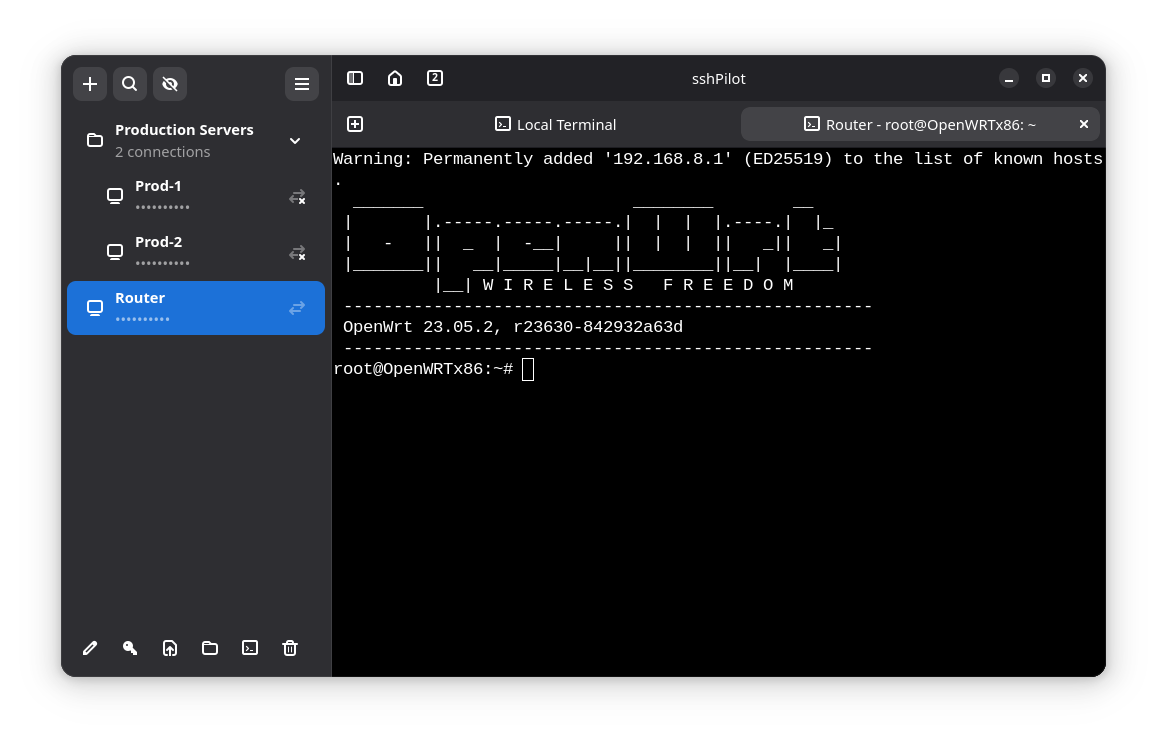Click the Prod-1 disconnected status icon
The height and width of the screenshot is (744, 1167).
(x=297, y=197)
